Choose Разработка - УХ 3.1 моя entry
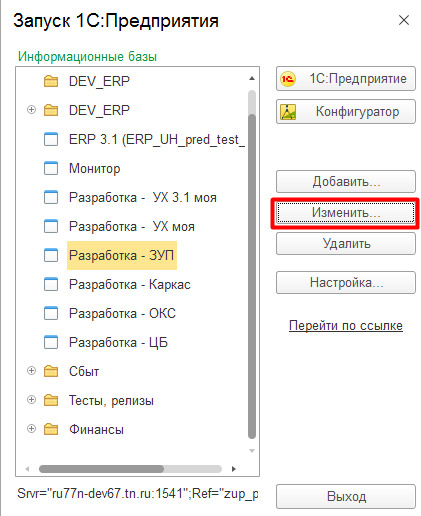The width and height of the screenshot is (421, 516). [143, 198]
